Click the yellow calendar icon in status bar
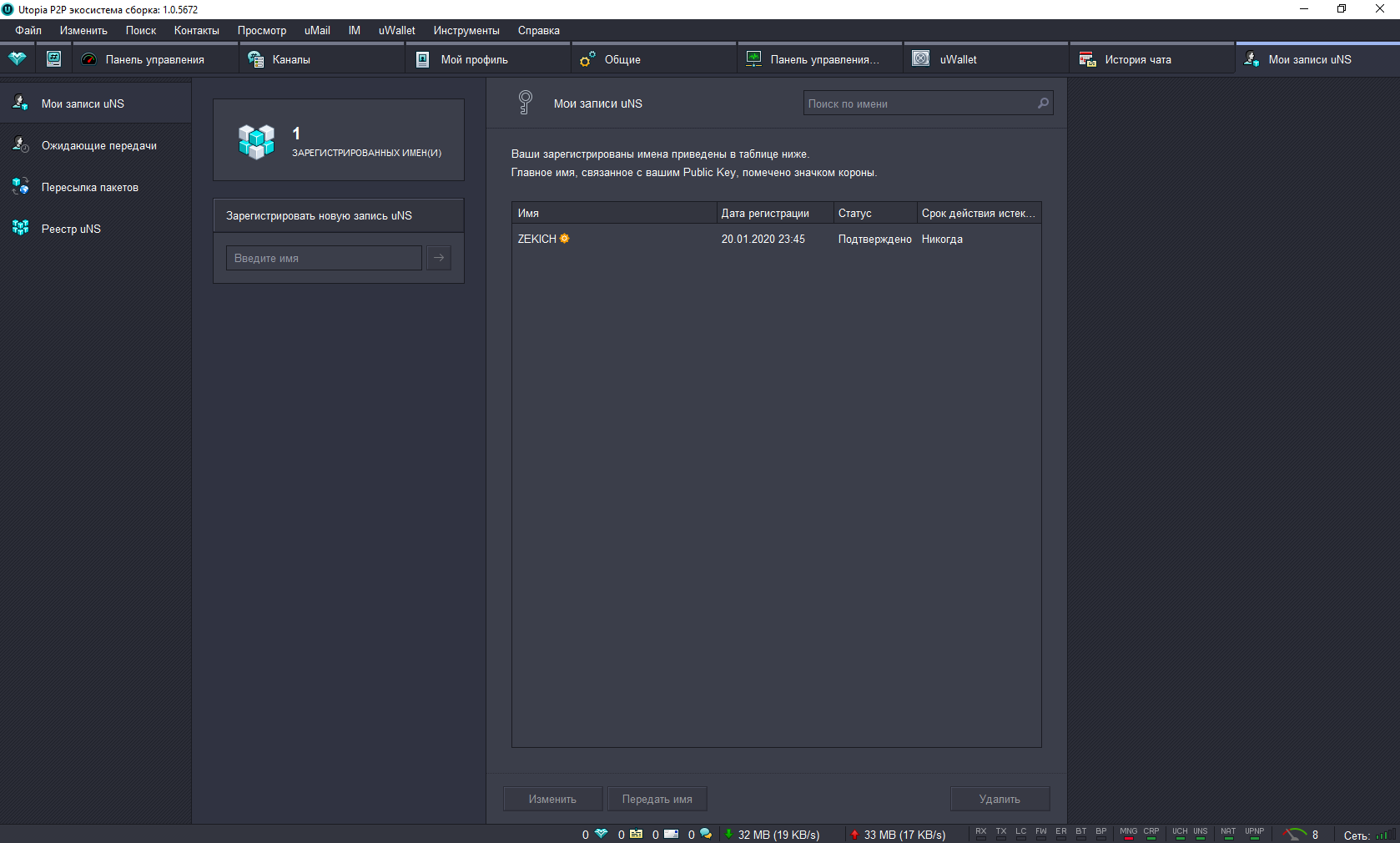 pos(636,834)
